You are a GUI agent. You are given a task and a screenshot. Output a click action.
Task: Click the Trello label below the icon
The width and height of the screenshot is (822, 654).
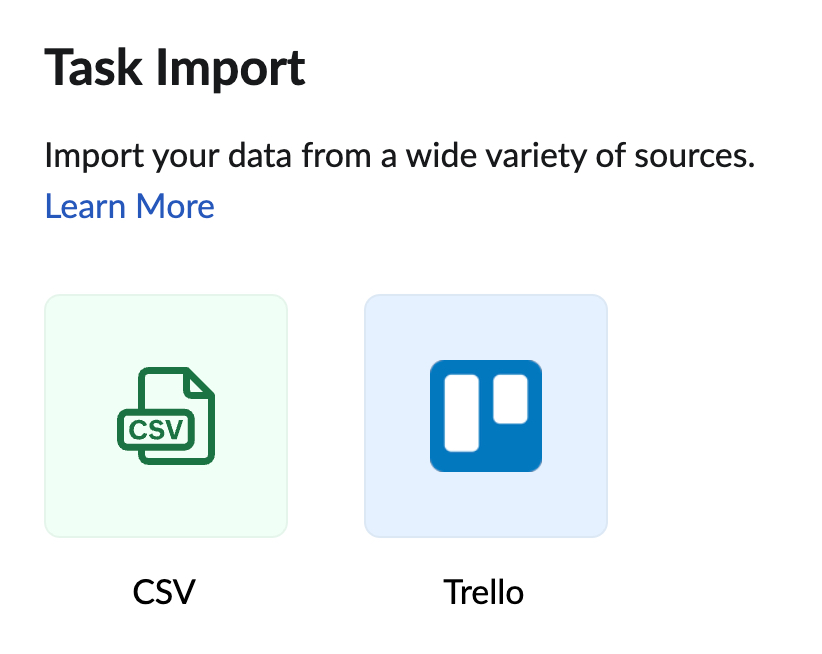(484, 591)
